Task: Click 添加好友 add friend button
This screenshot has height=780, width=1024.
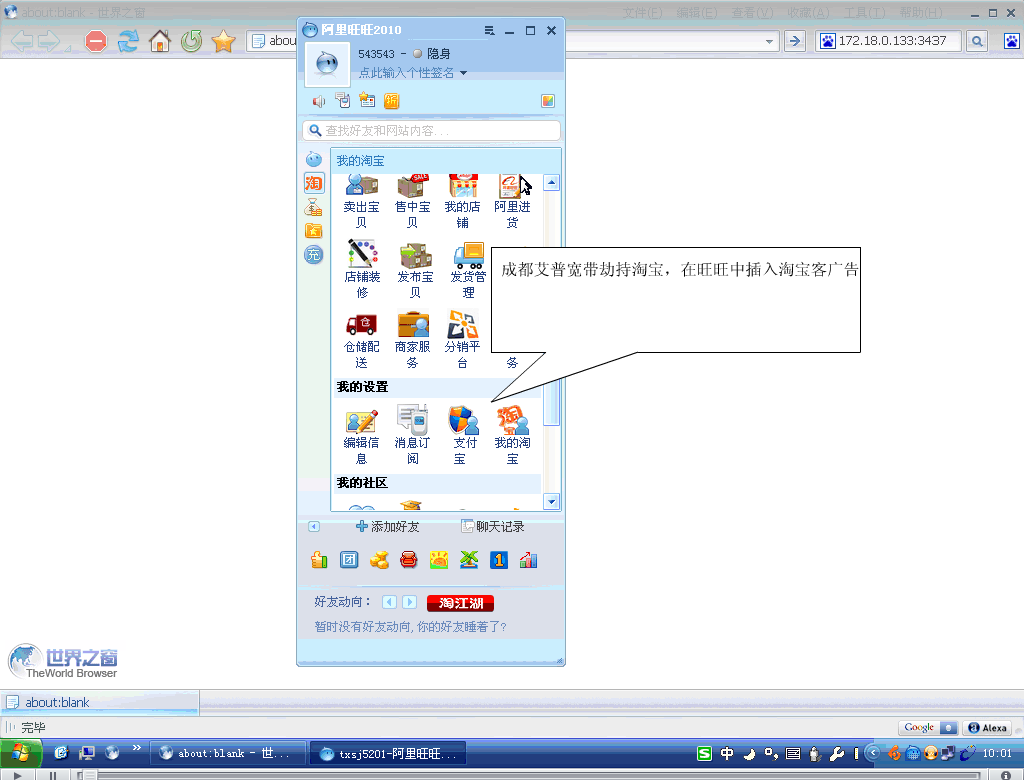Action: point(388,527)
